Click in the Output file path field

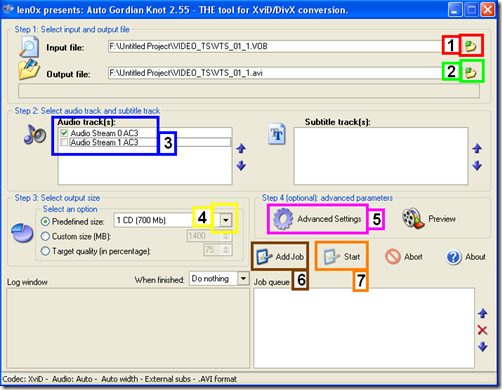click(x=275, y=73)
